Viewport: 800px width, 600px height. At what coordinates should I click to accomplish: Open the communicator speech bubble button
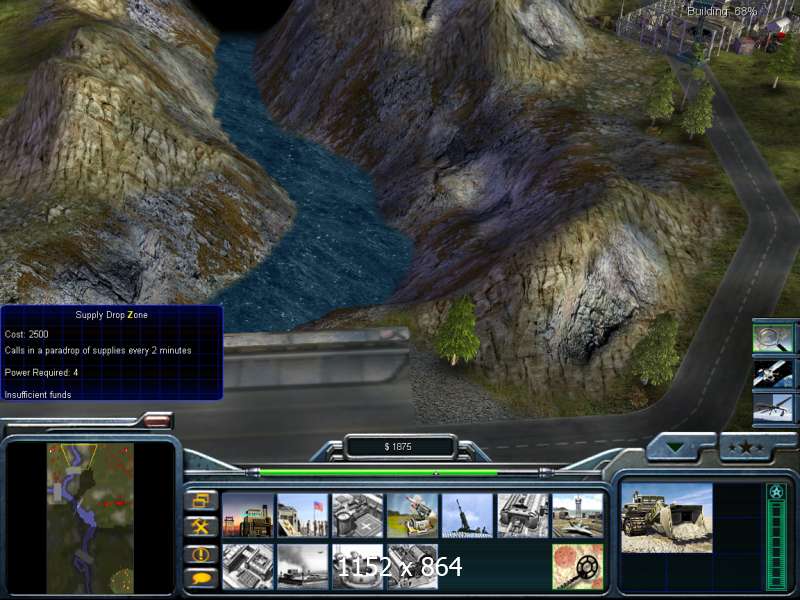(x=201, y=579)
